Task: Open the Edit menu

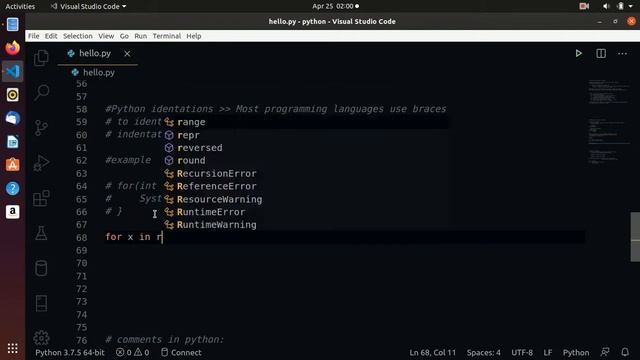Action: (51, 36)
